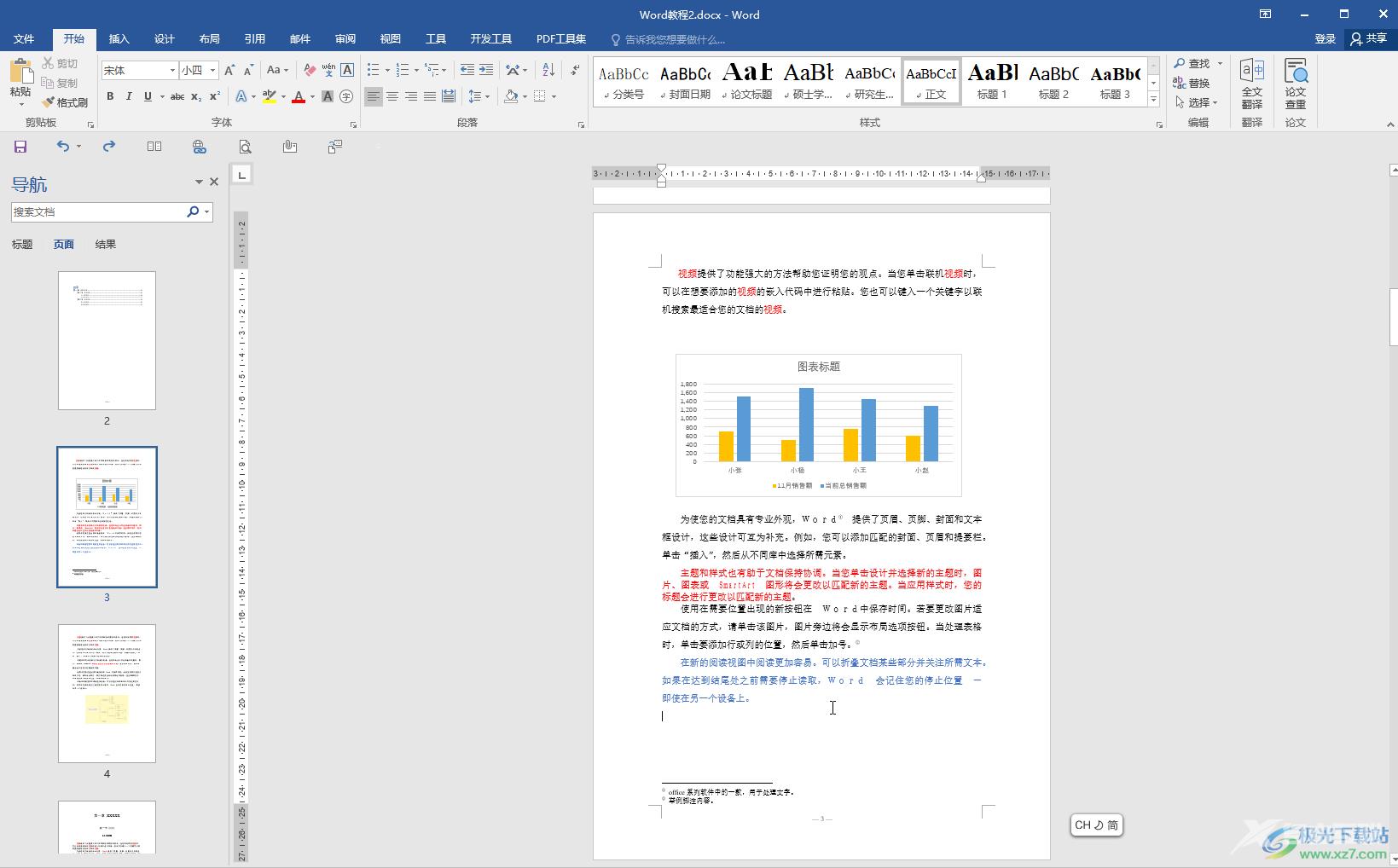The image size is (1398, 868).
Task: Open the File (文件) tab
Action: click(x=24, y=39)
